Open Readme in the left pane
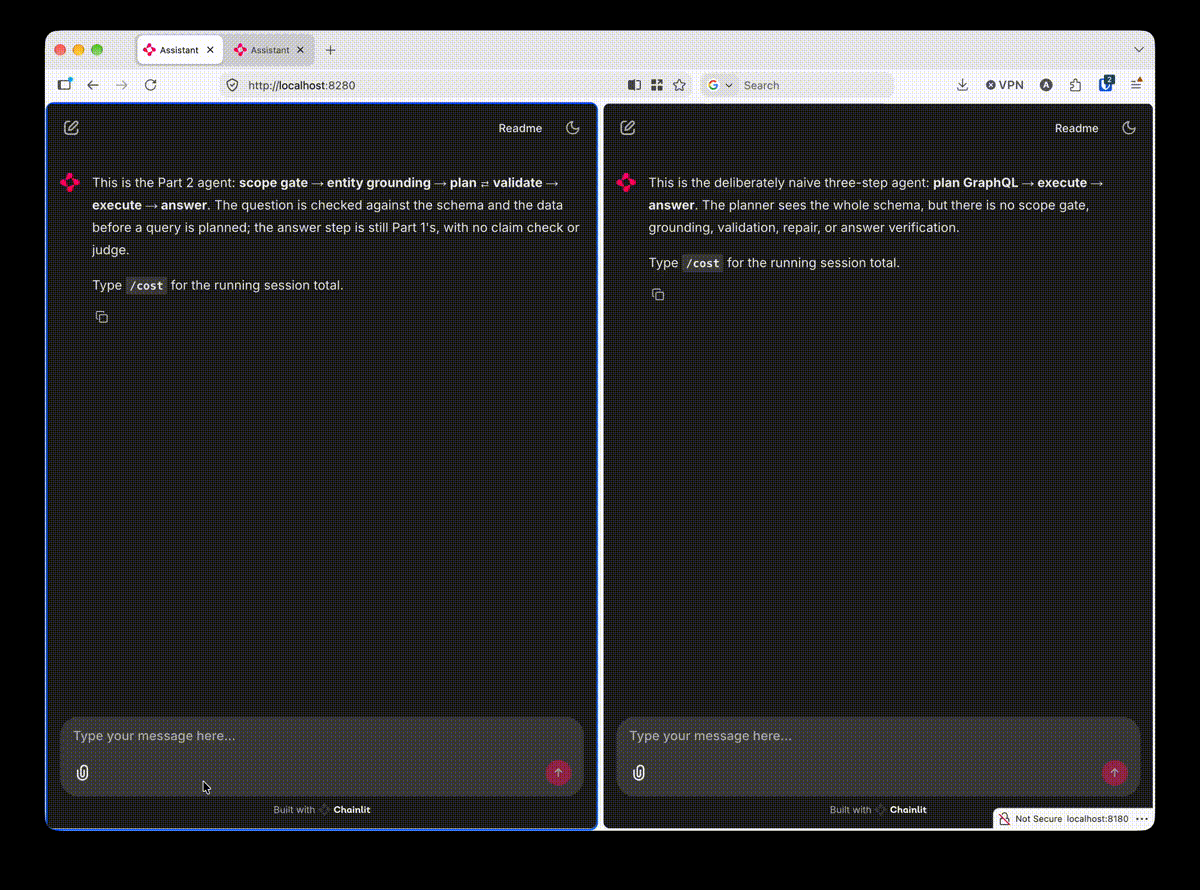The width and height of the screenshot is (1200, 890). tap(520, 128)
